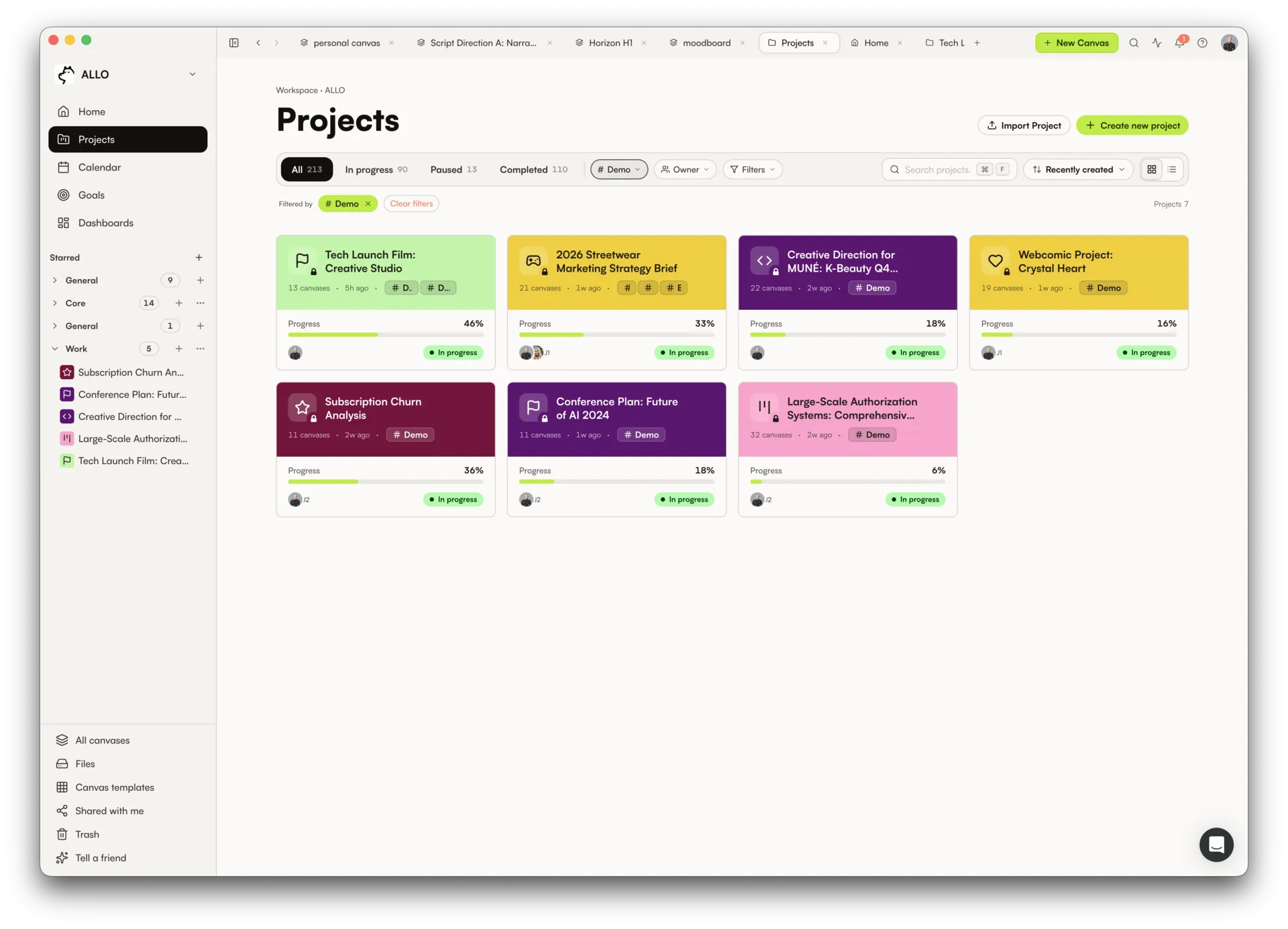Viewport: 1288px width, 929px height.
Task: Open the ALLO workspace dropdown
Action: [x=193, y=74]
